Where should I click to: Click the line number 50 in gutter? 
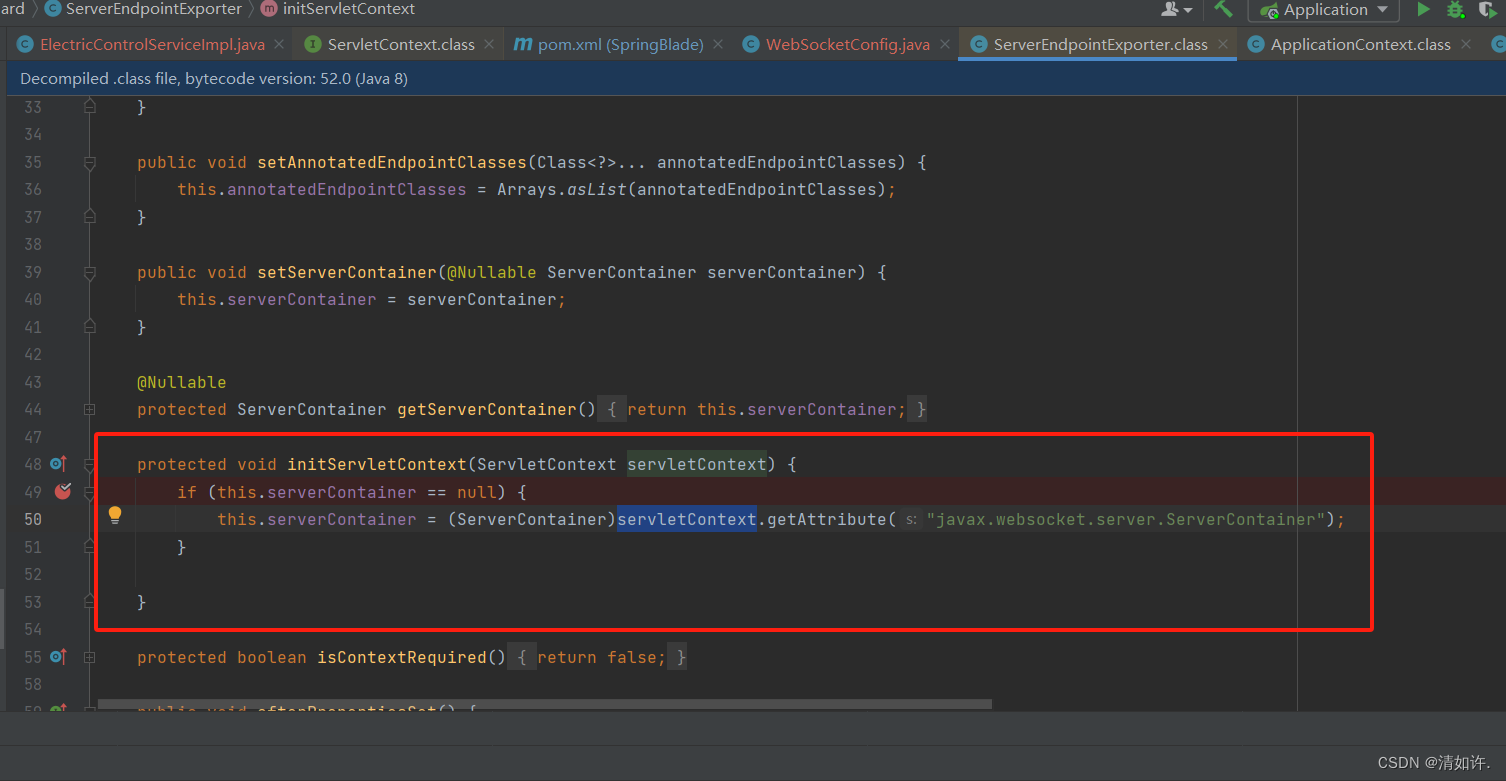coord(33,519)
